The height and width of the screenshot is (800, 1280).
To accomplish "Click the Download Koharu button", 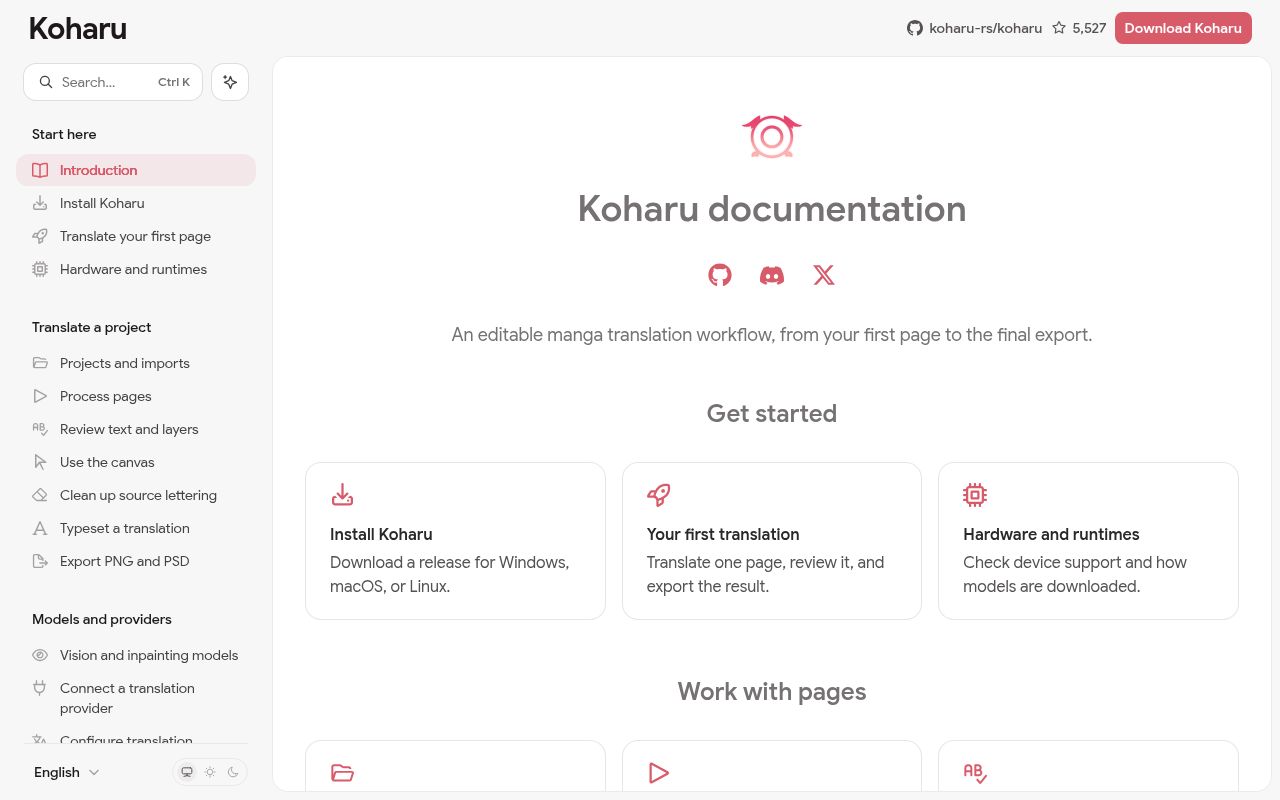I will pos(1183,28).
